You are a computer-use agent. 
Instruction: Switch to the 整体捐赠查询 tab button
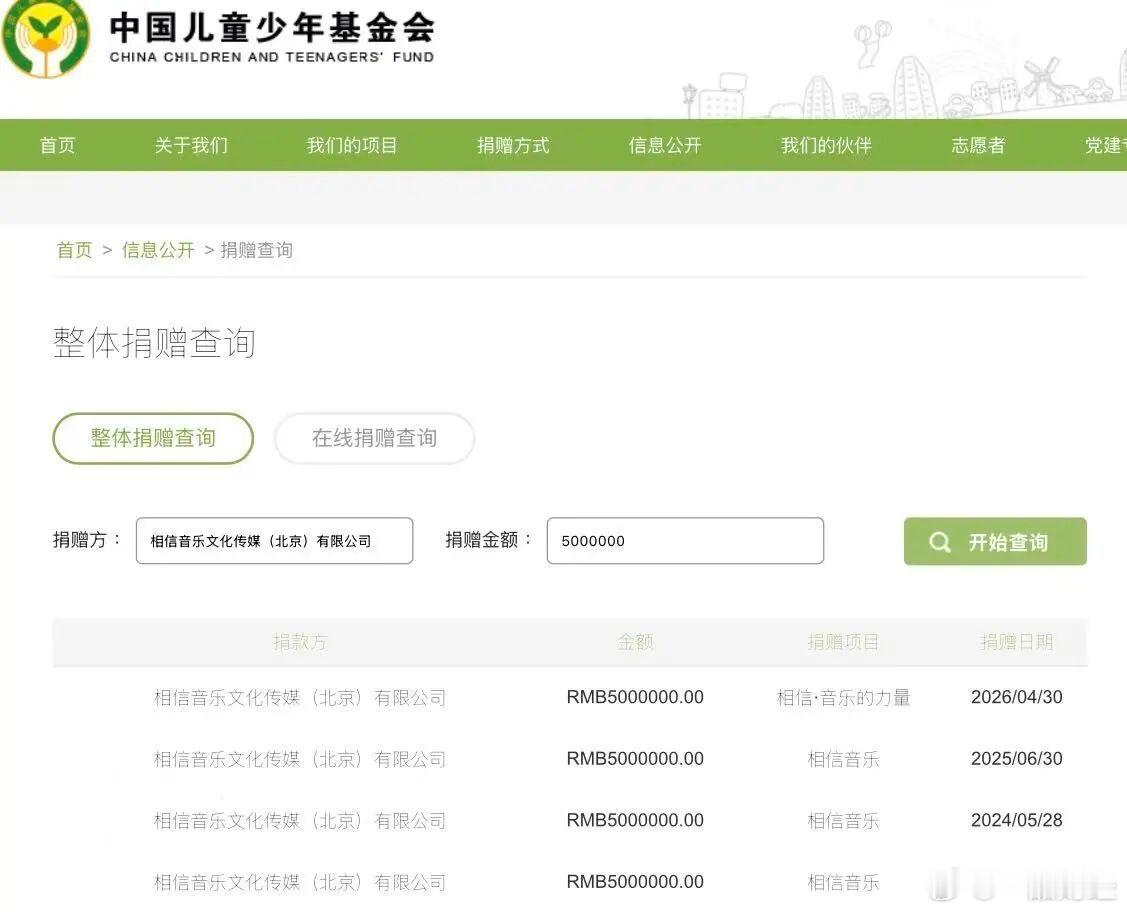click(x=153, y=438)
